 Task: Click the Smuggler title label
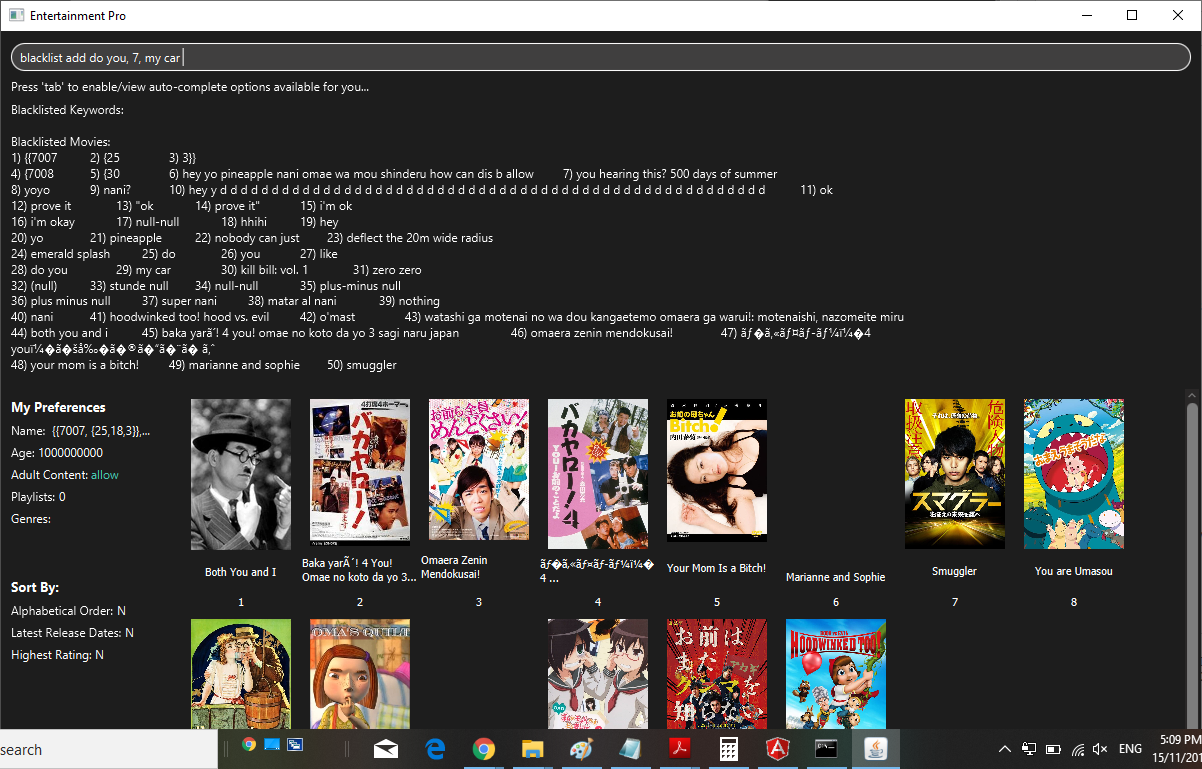(955, 572)
